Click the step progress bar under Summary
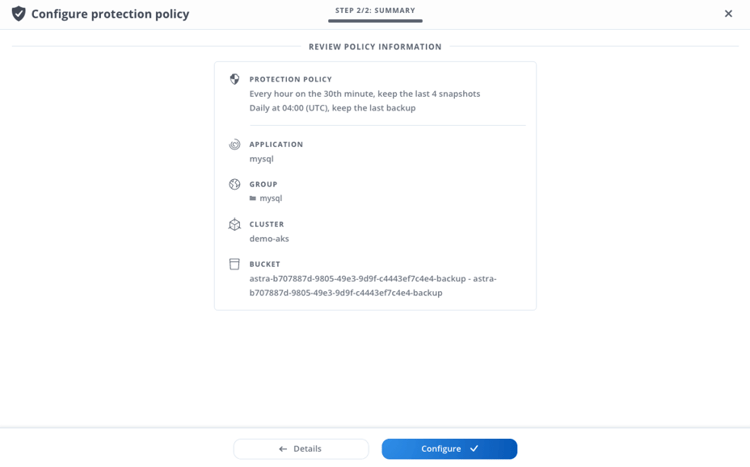The width and height of the screenshot is (750, 467). point(375,21)
